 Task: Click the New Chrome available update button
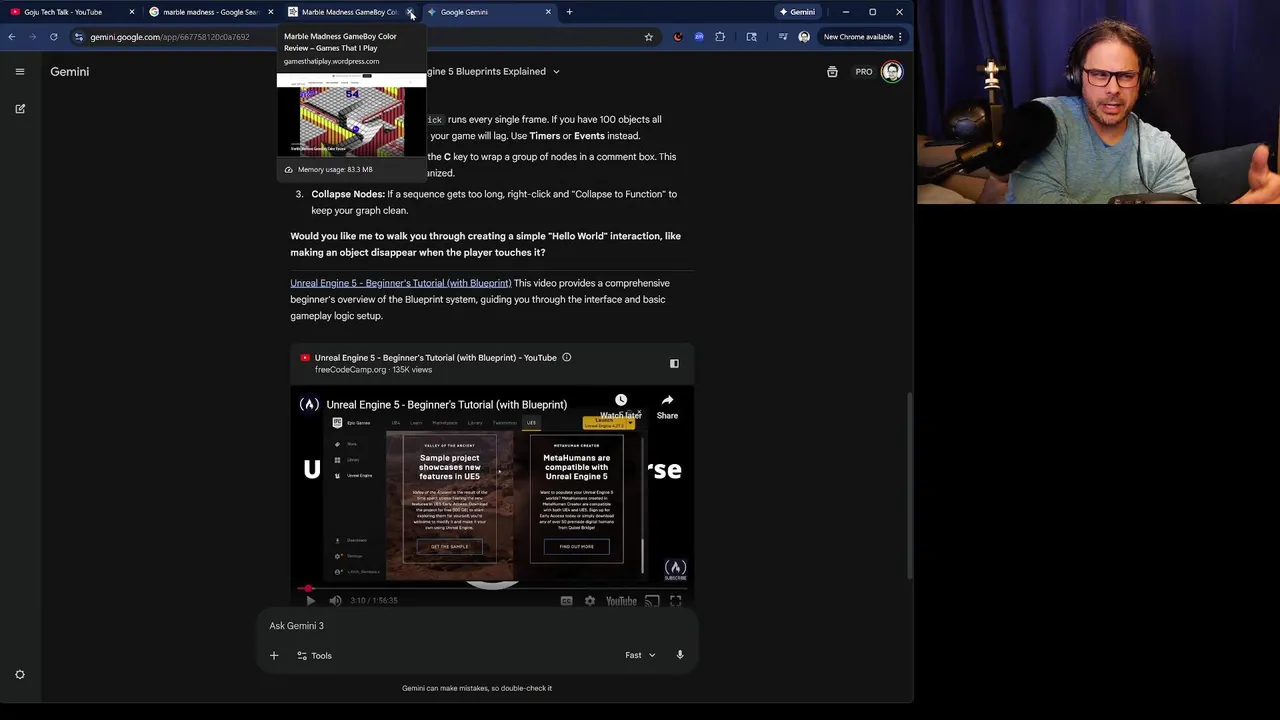863,37
